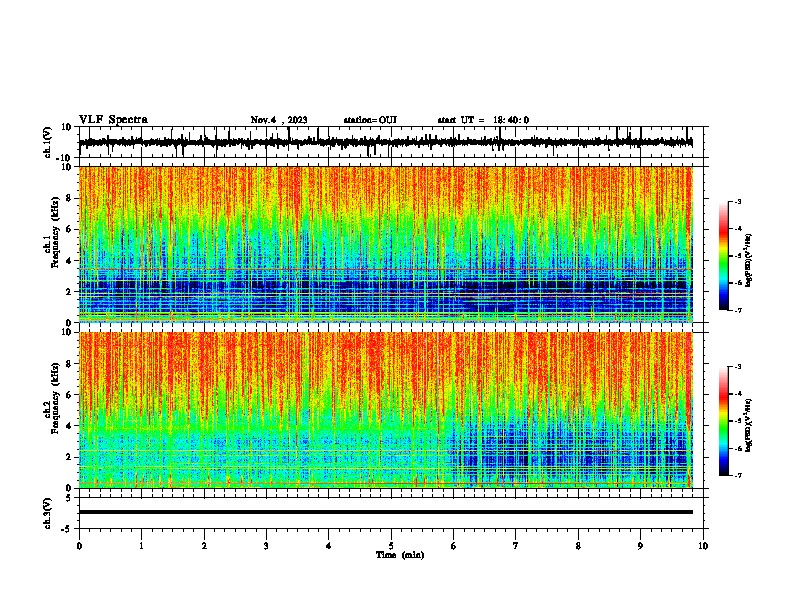Click the '-3' label on ch.1 color scale
The height and width of the screenshot is (612, 792).
(x=737, y=201)
